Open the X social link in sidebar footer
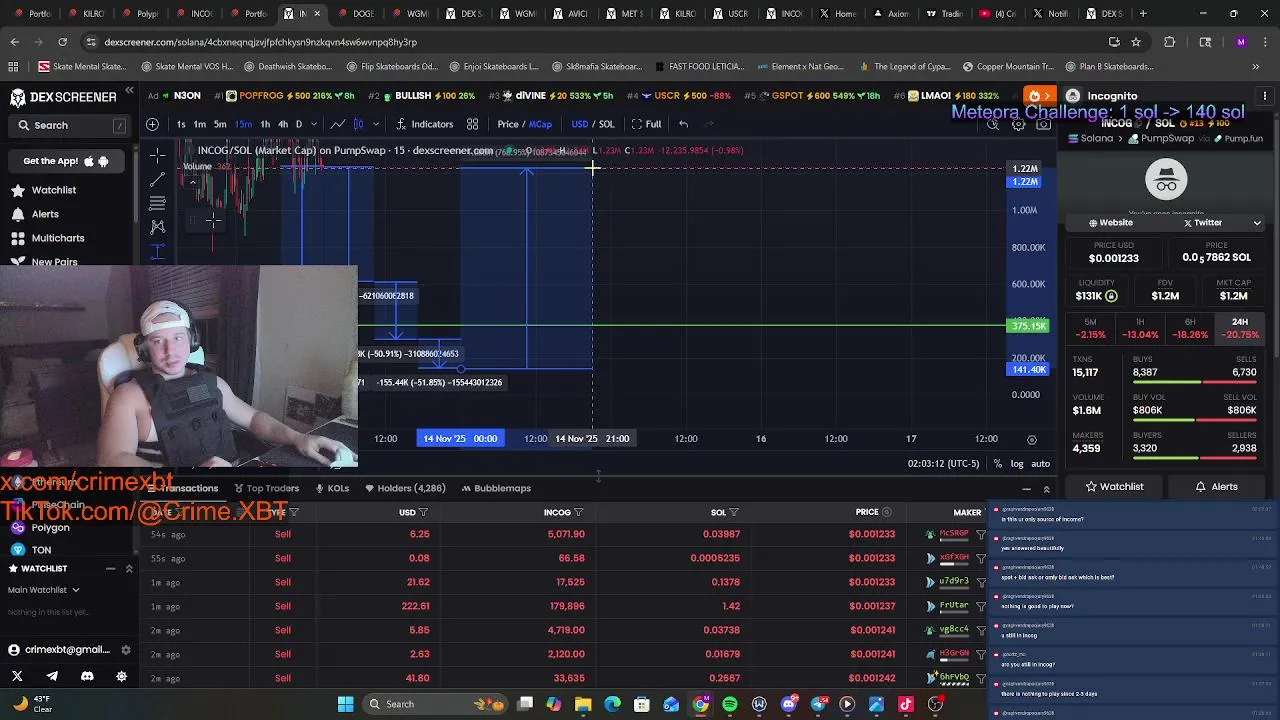Screen dimensions: 1280x720 17,677
